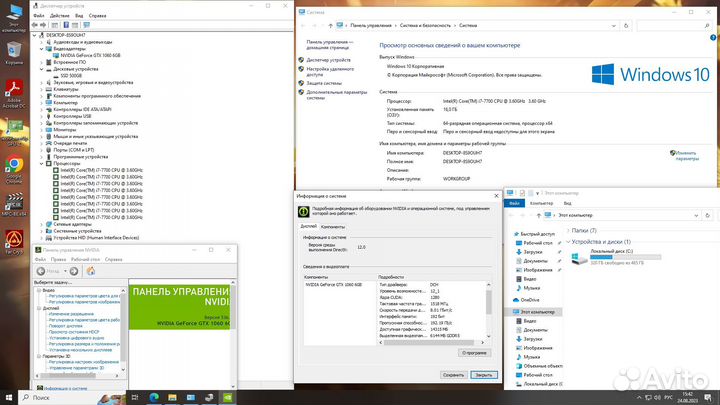
Task: Toggle the console tree icon in Device Manager toolbar
Action: [55, 25]
